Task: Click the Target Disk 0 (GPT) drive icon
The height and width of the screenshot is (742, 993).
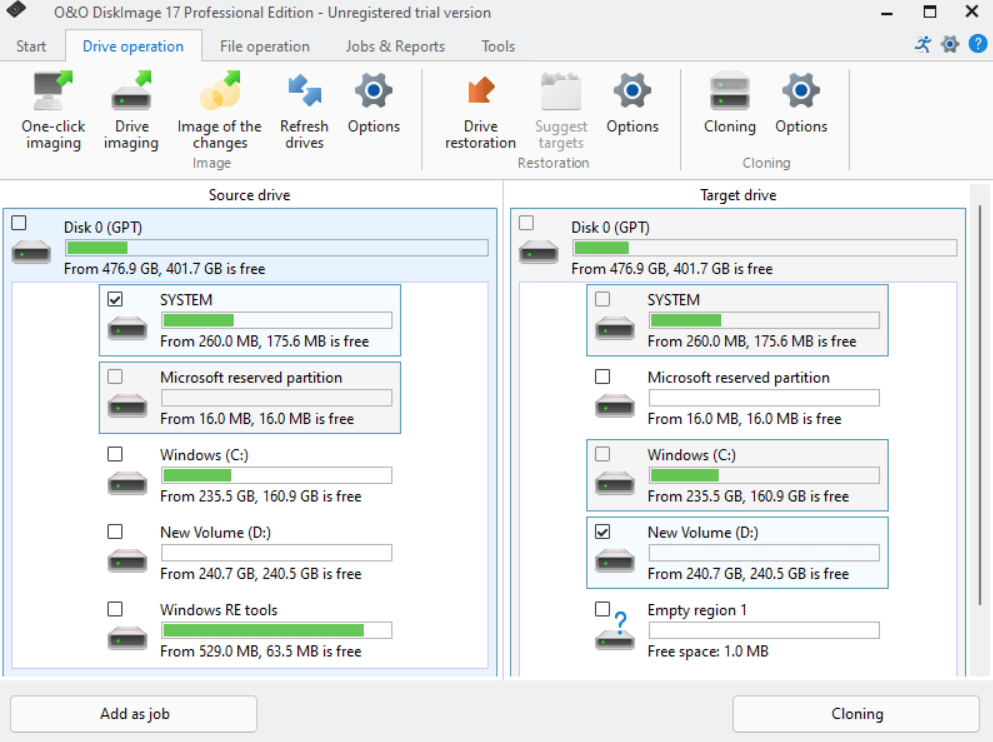Action: (538, 253)
